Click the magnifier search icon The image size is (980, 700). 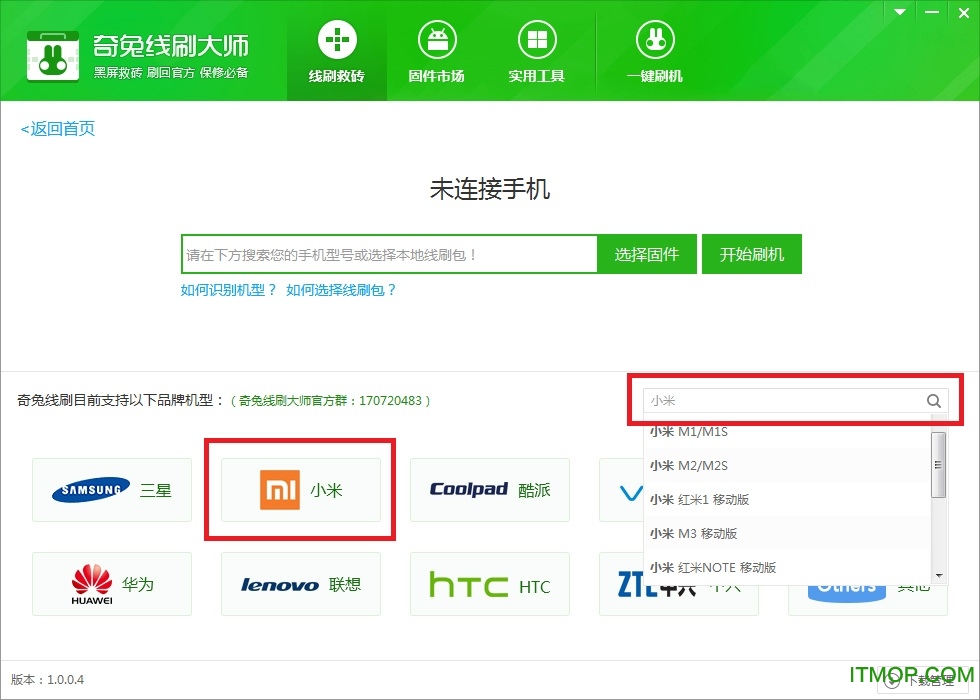click(x=934, y=401)
